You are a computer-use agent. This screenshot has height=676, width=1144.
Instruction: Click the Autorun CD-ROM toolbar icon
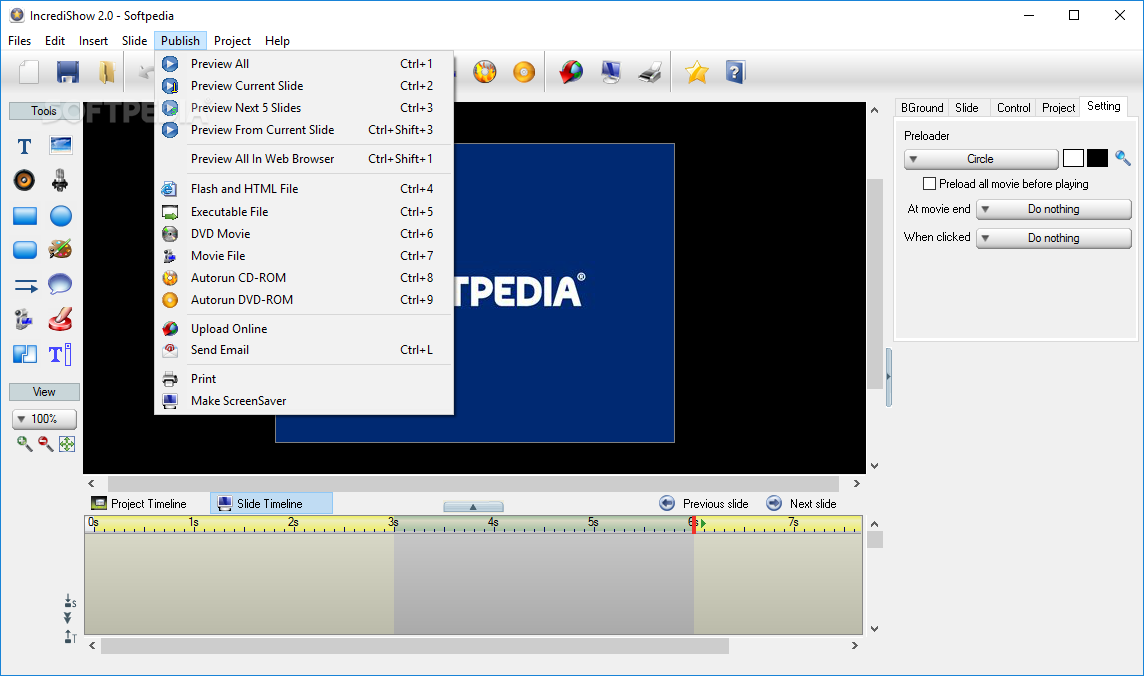[484, 71]
